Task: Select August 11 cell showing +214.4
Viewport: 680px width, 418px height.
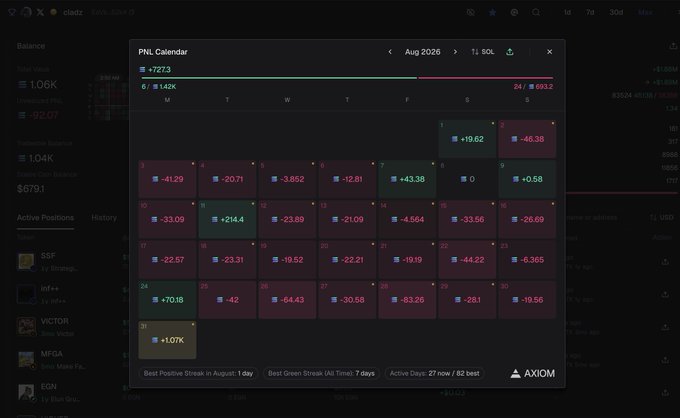Action: point(227,219)
